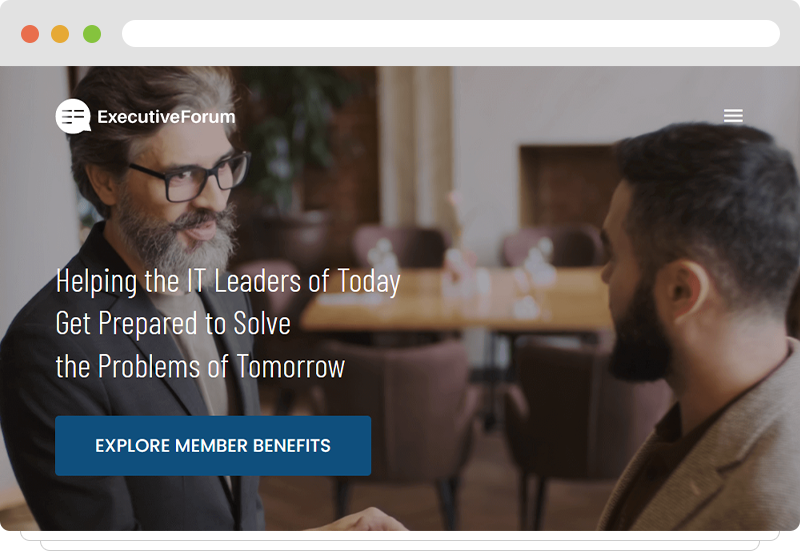Screen dimensions: 800x551
Task: Minimize the window with the yellow dot
Action: tap(60, 34)
